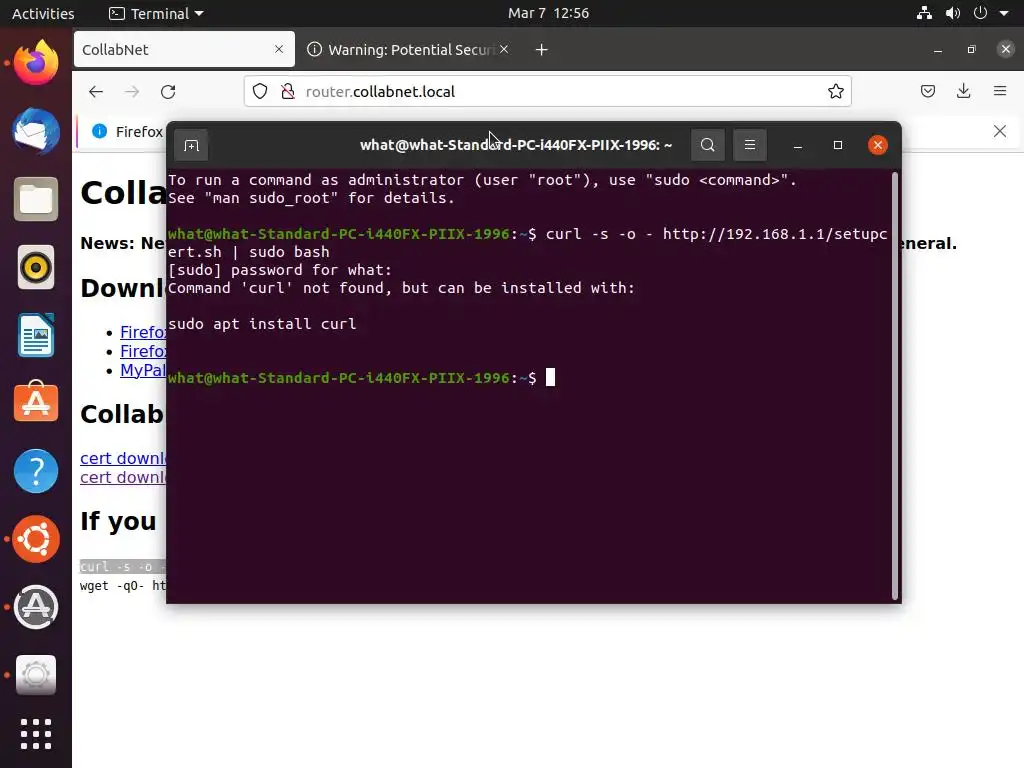Open Ubuntu Software store icon

click(36, 402)
